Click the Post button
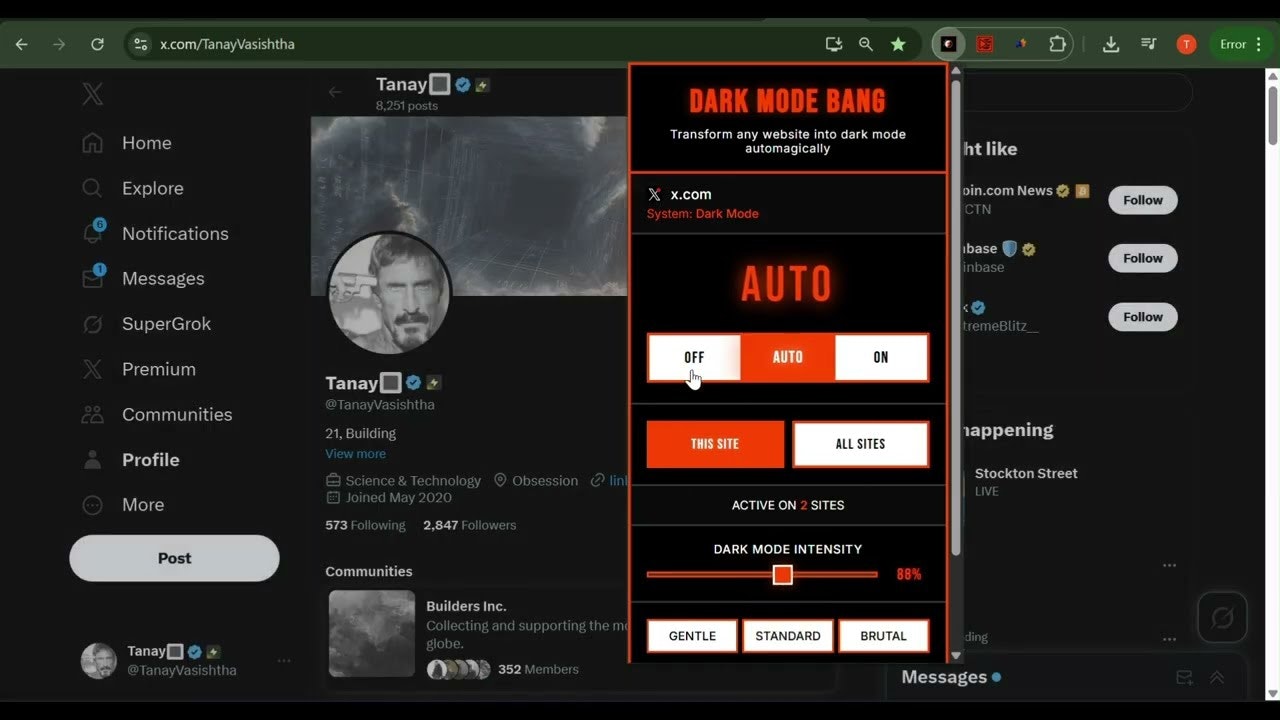The width and height of the screenshot is (1280, 720). tap(174, 558)
